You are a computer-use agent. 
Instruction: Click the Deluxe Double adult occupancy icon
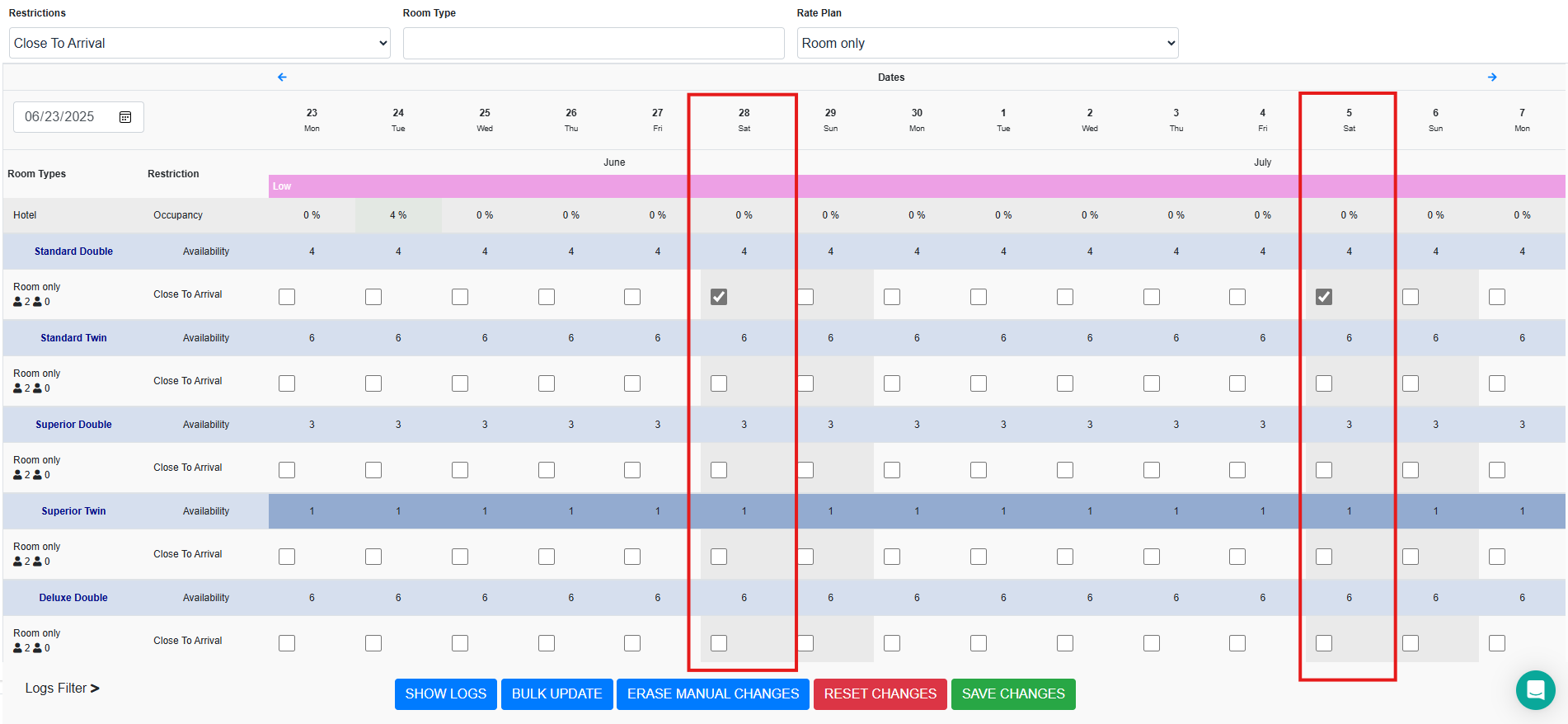click(18, 648)
